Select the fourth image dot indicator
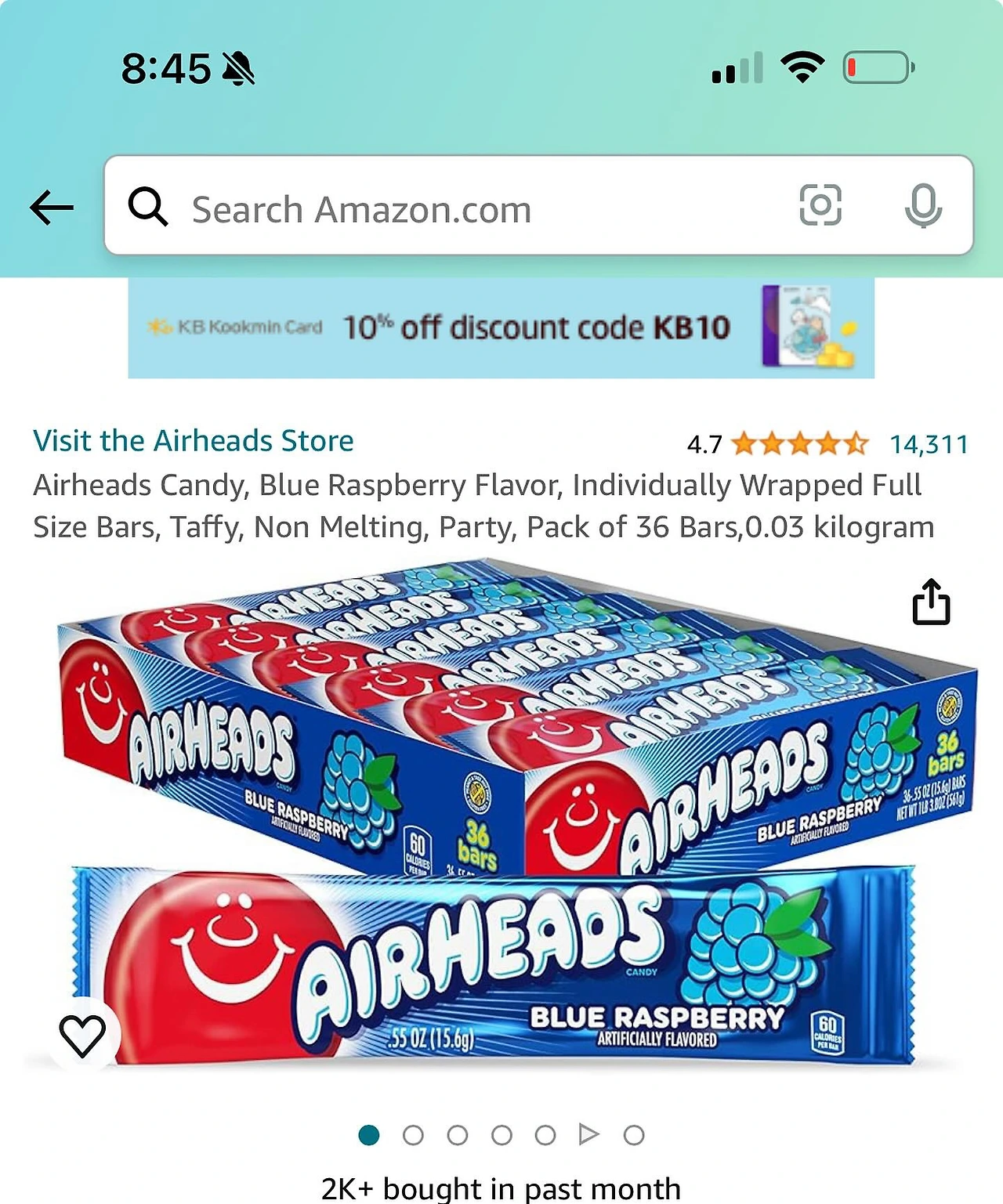Screen dimensions: 1003x1204 point(501,1134)
